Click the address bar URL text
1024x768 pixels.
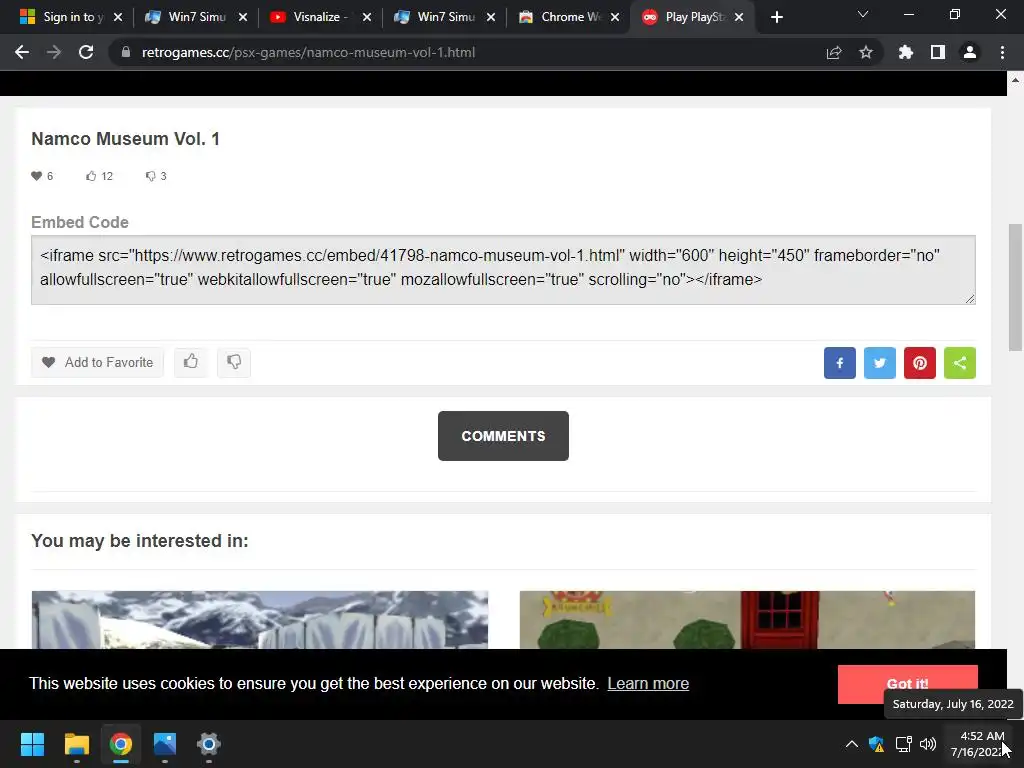pyautogui.click(x=308, y=52)
